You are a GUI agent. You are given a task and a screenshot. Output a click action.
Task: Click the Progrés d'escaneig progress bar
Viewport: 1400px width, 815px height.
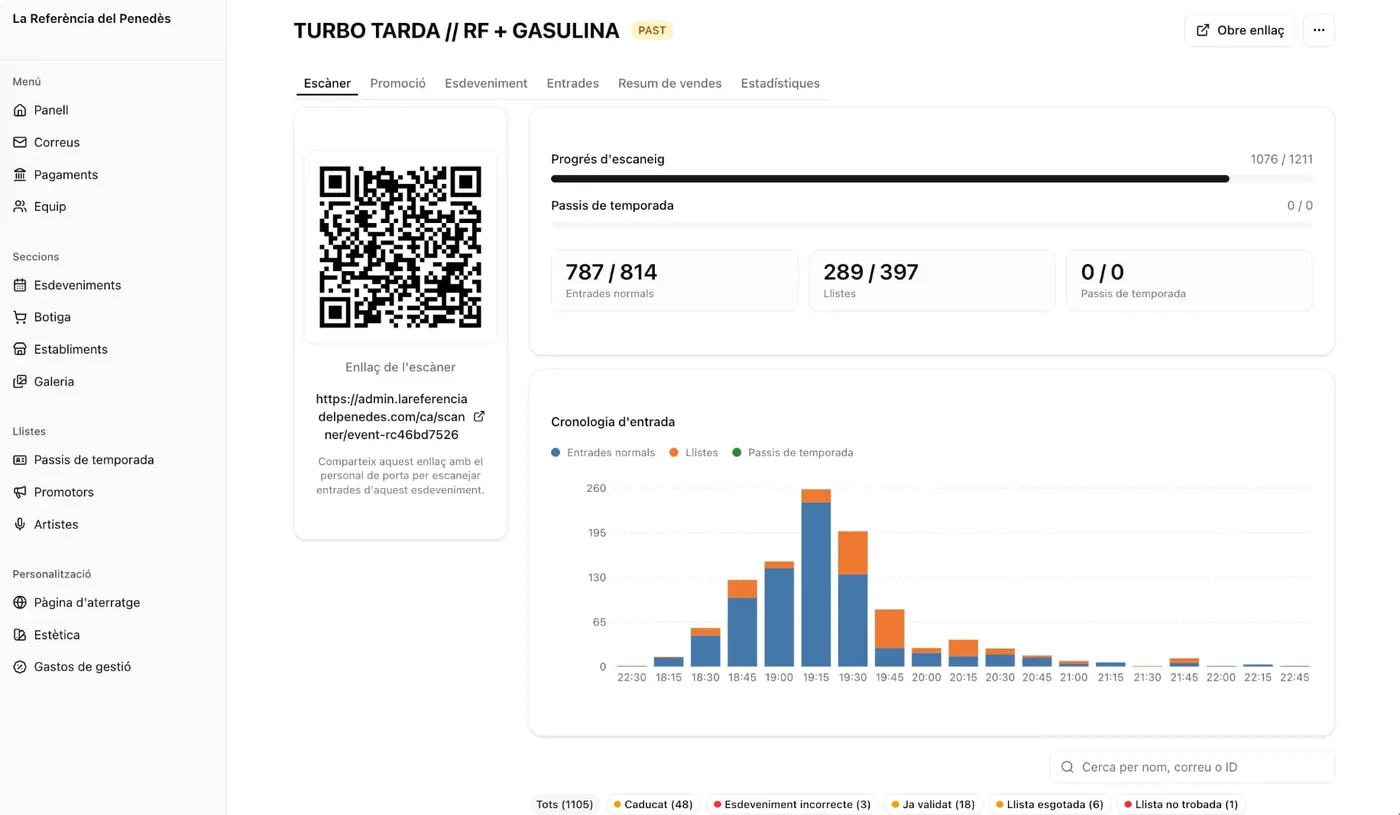point(932,179)
